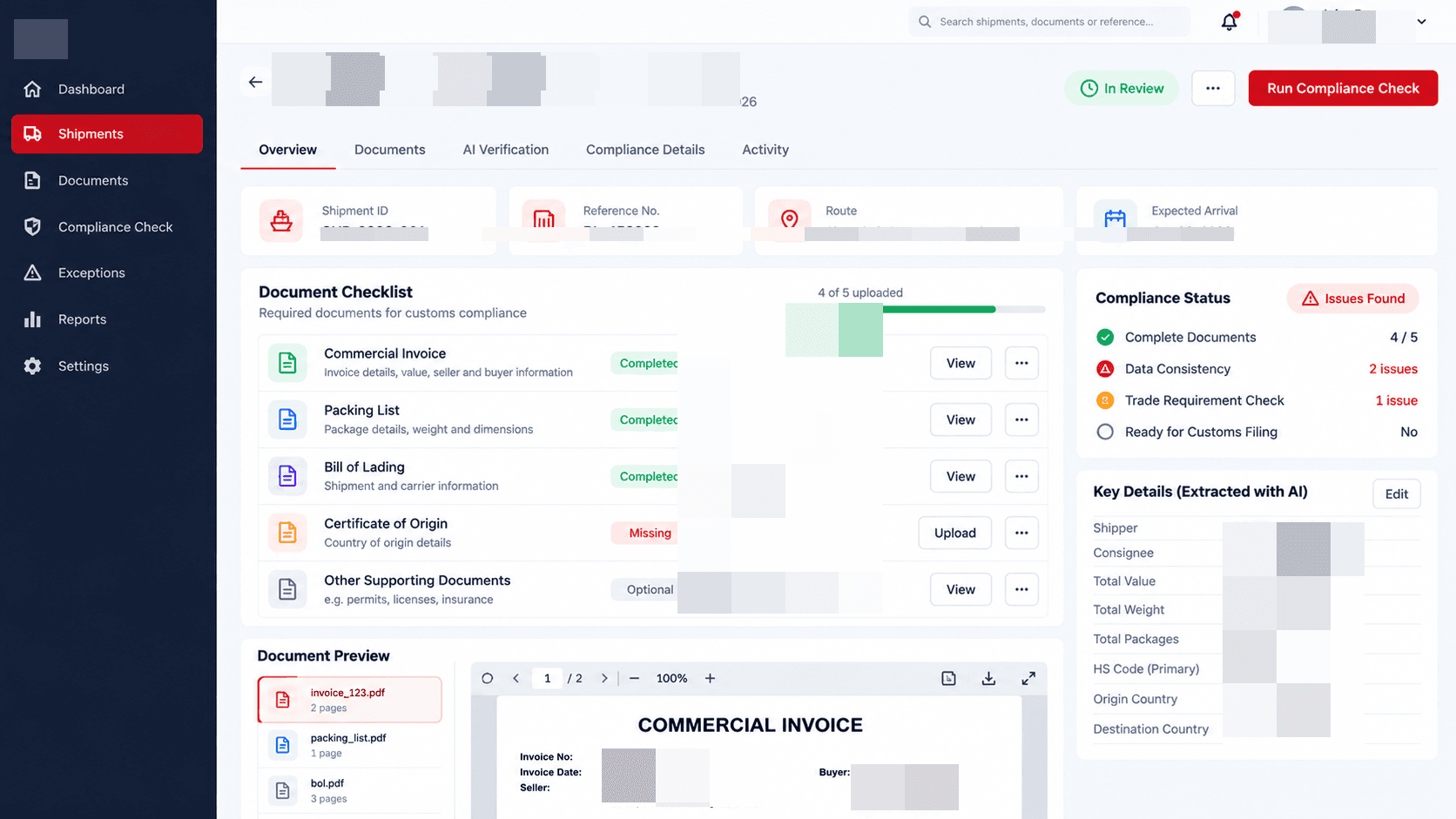
Task: Download the previewed document
Action: (988, 678)
